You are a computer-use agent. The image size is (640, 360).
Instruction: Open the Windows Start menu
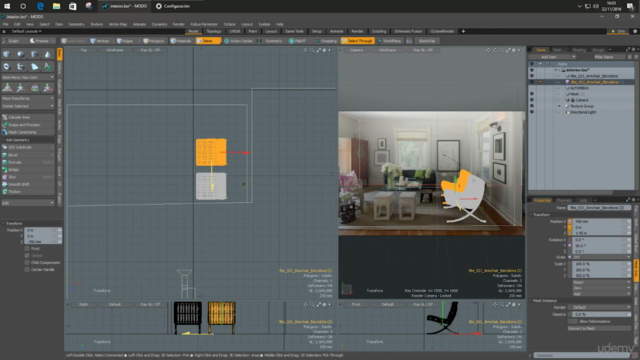tap(7, 6)
